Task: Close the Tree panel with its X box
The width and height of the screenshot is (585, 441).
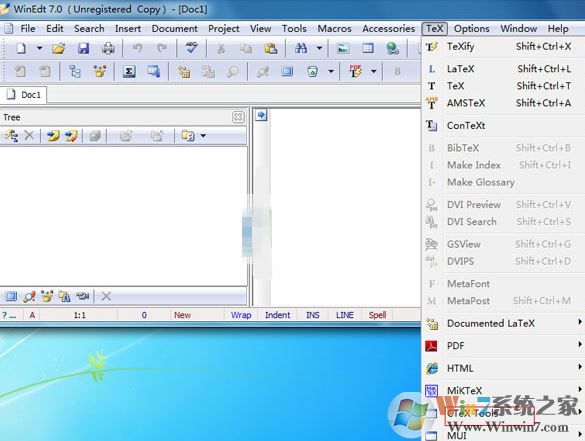Action: click(x=238, y=117)
